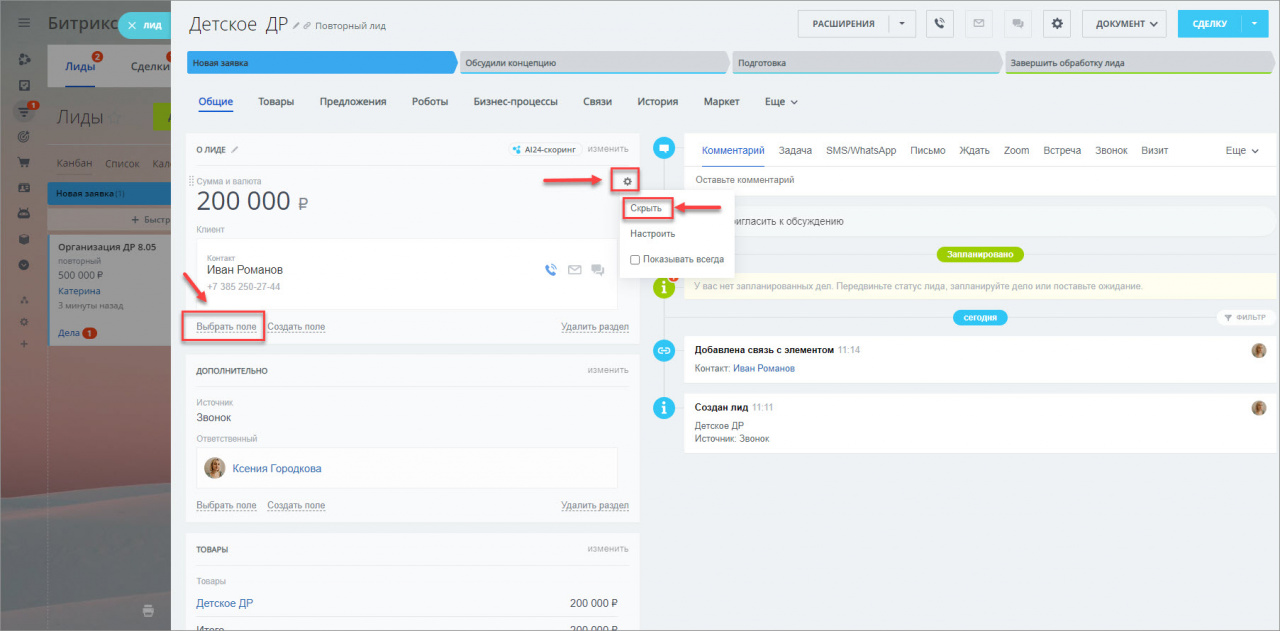Open the chat bubbles icon in header
The width and height of the screenshot is (1280, 631).
click(1017, 24)
